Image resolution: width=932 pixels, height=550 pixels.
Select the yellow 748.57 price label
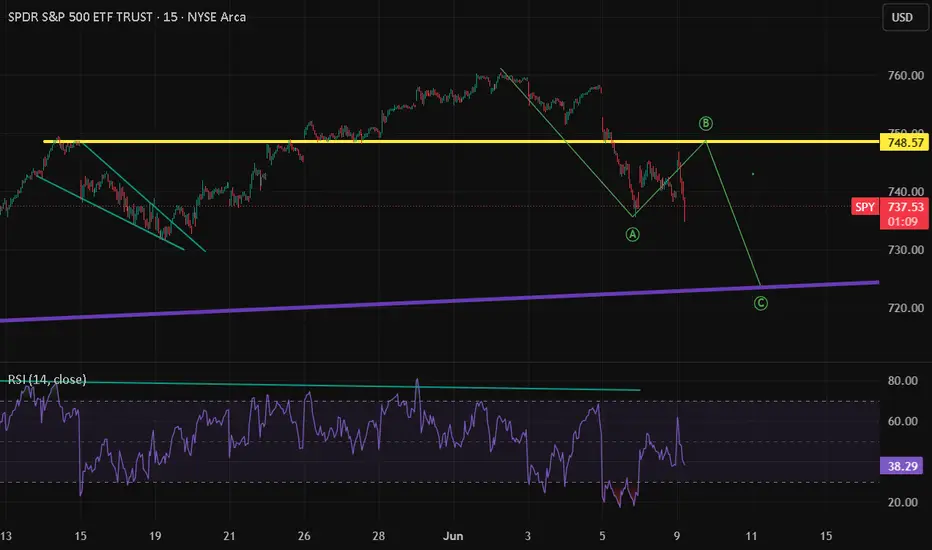tap(905, 143)
